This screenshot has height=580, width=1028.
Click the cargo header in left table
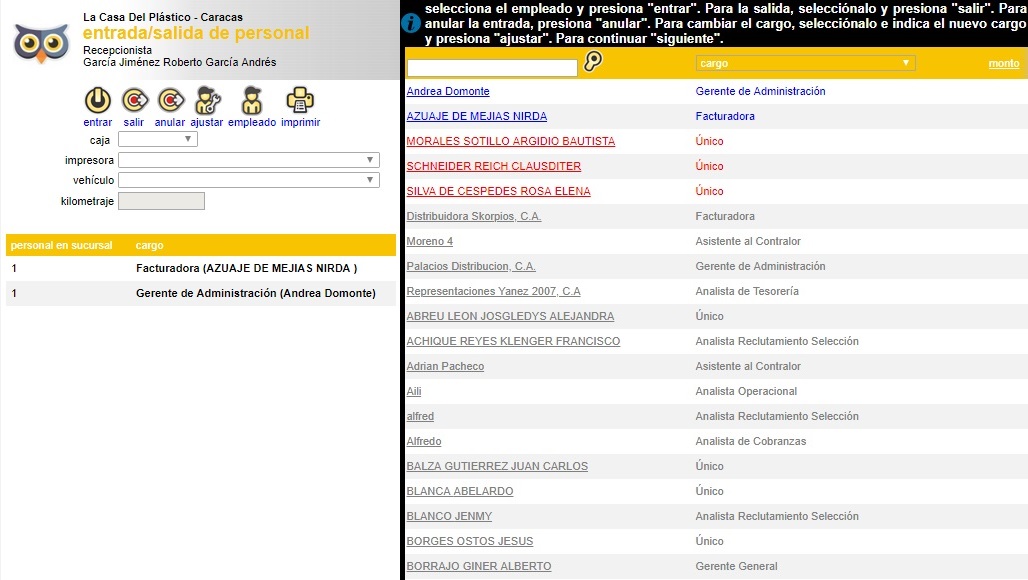pyautogui.click(x=149, y=245)
